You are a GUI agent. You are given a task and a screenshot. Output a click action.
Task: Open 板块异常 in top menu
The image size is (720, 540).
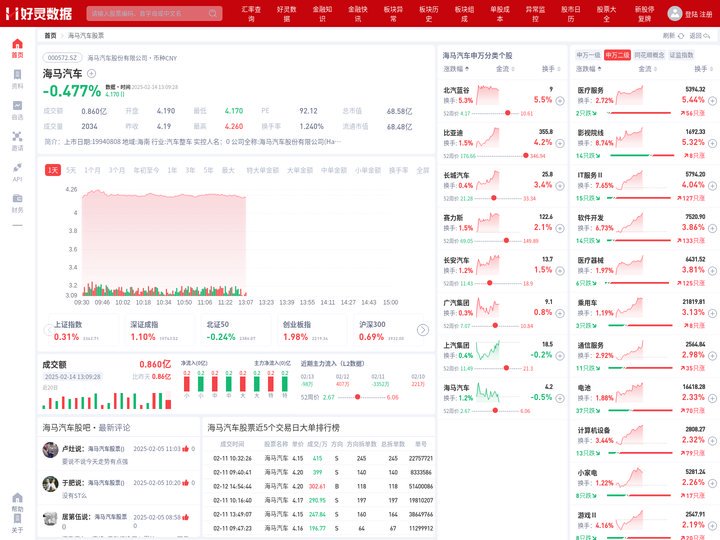tap(394, 14)
